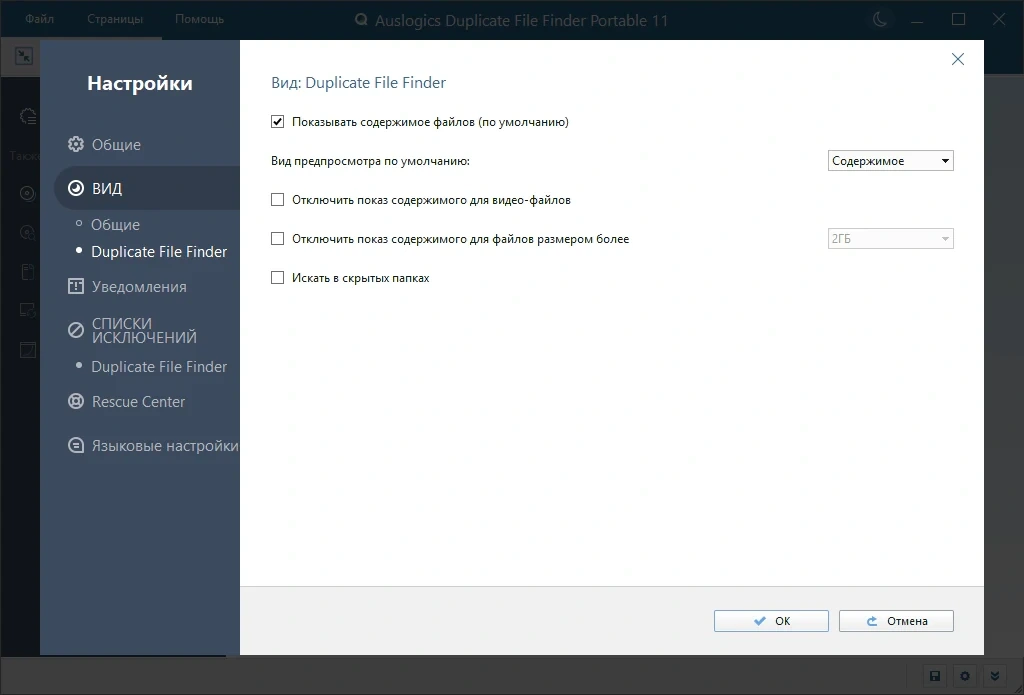Viewport: 1024px width, 695px height.
Task: Open the Содержимое preview type dropdown
Action: tap(890, 161)
